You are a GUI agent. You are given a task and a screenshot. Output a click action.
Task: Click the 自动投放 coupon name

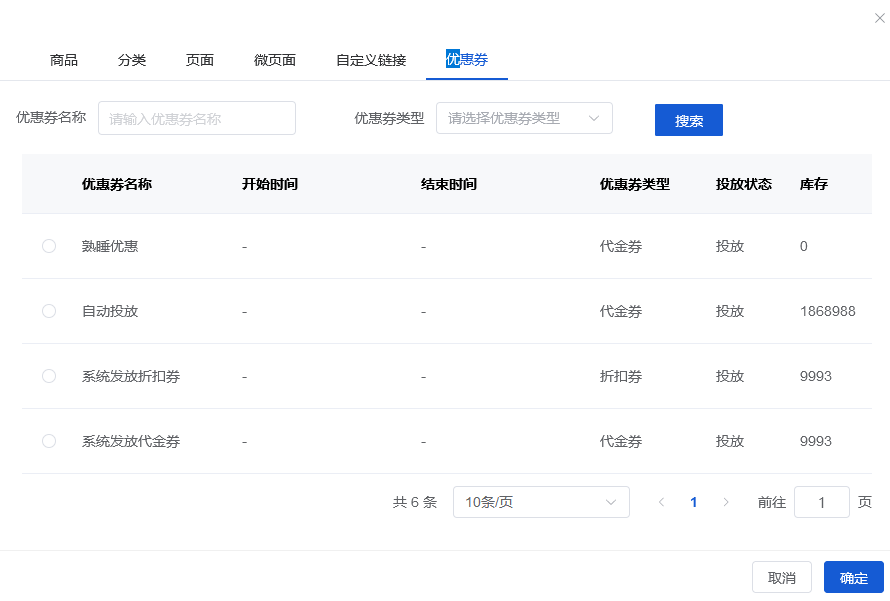click(110, 311)
